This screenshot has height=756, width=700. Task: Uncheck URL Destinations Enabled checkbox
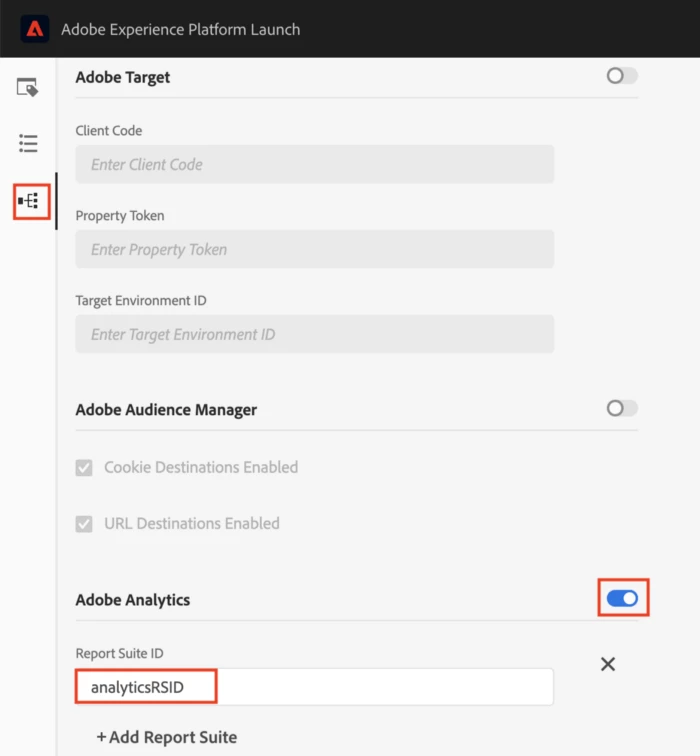click(x=84, y=524)
